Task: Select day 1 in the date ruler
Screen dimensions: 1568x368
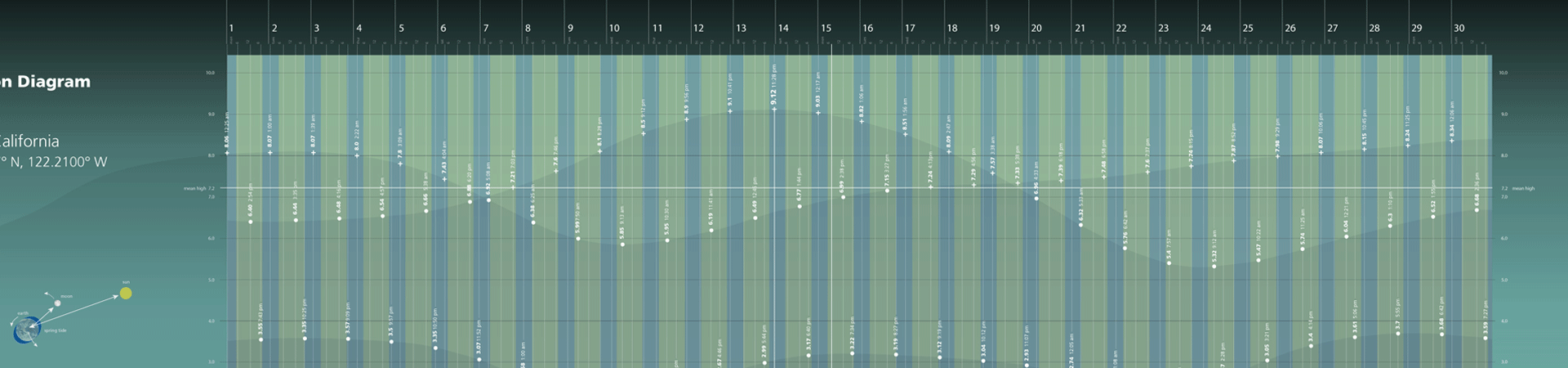Action: pyautogui.click(x=232, y=28)
